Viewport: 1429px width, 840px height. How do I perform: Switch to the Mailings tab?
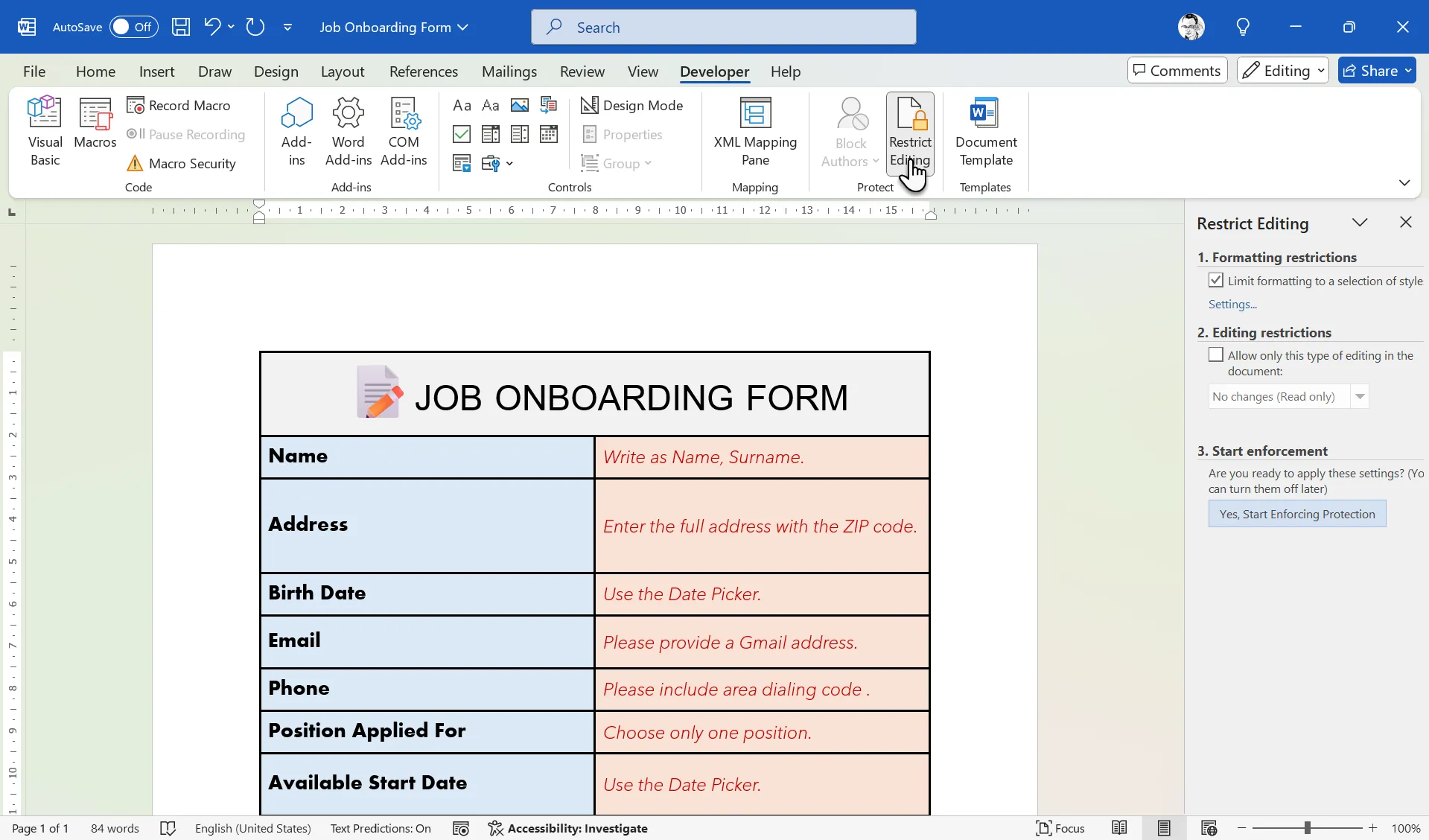[509, 71]
